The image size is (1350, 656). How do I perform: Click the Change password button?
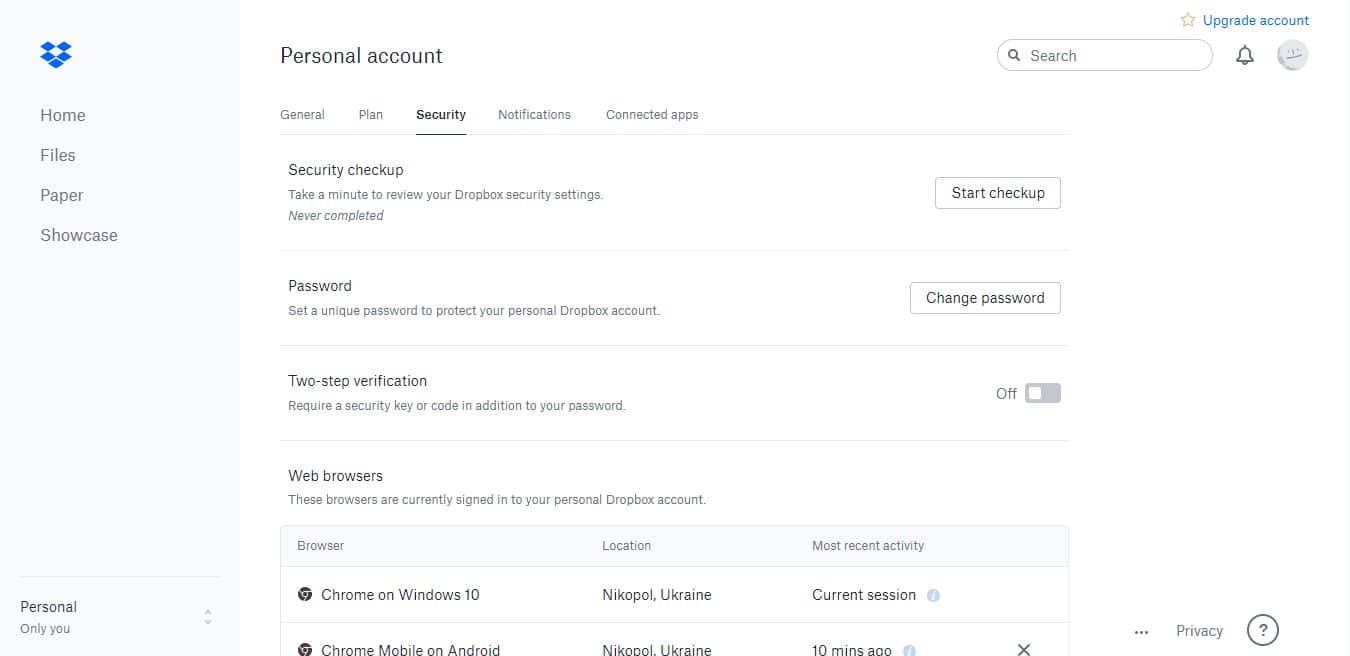tap(985, 298)
